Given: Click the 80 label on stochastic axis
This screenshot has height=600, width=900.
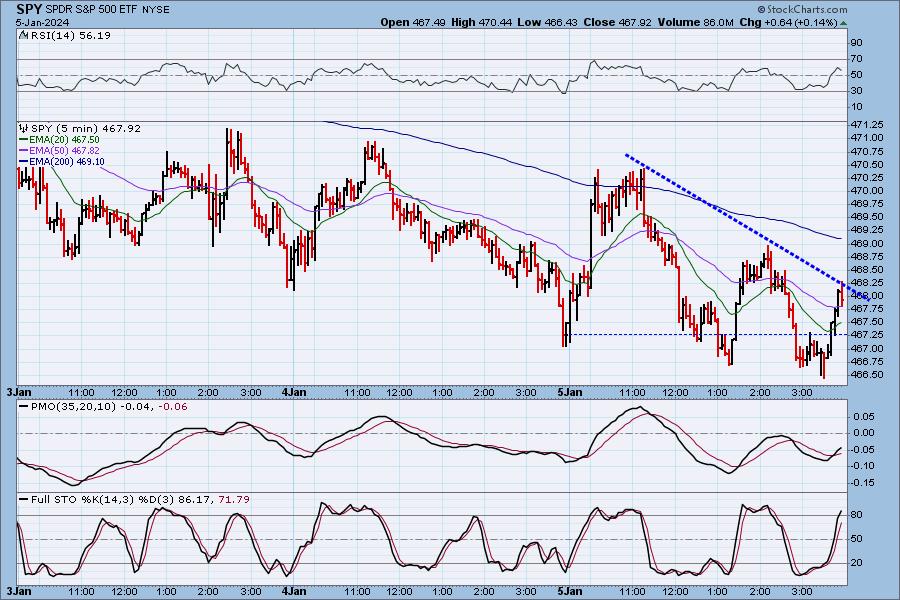Looking at the screenshot, I should point(856,515).
